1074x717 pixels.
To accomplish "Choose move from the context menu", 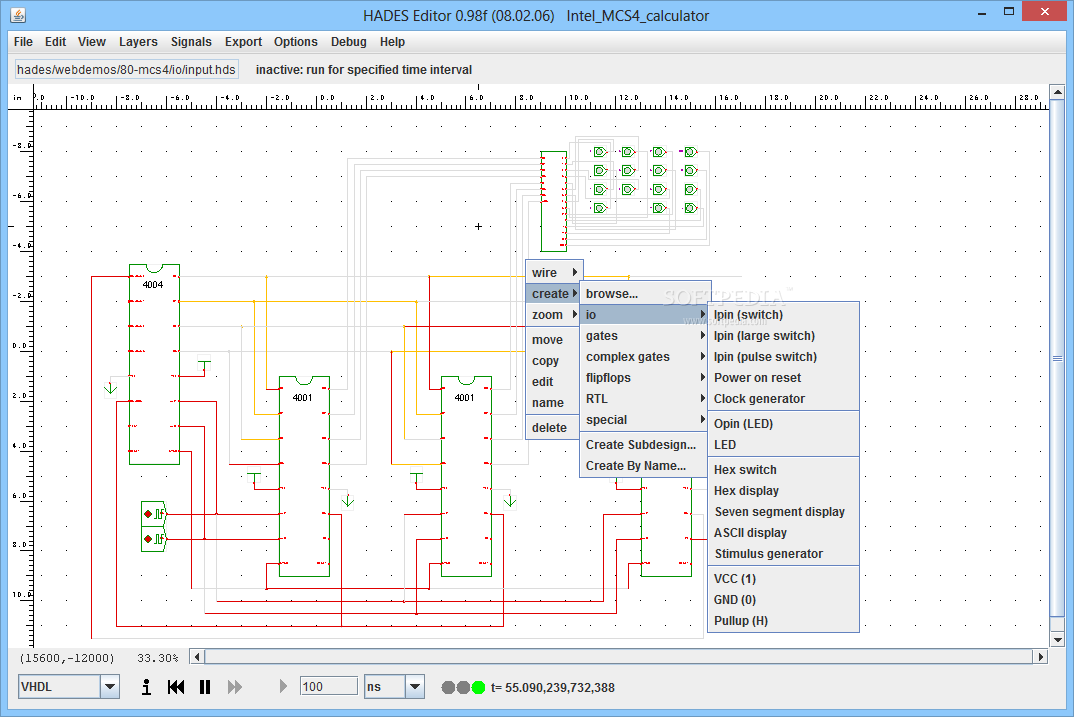I will tap(554, 340).
